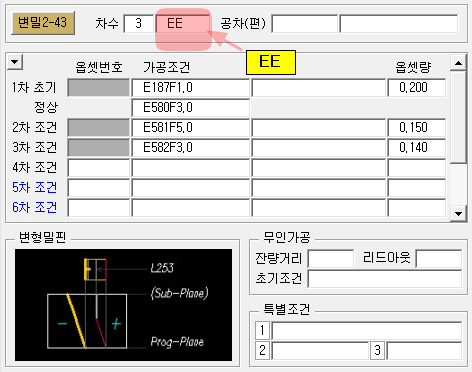
Task: Click the 특별조건 button numbered 2
Action: coord(262,350)
